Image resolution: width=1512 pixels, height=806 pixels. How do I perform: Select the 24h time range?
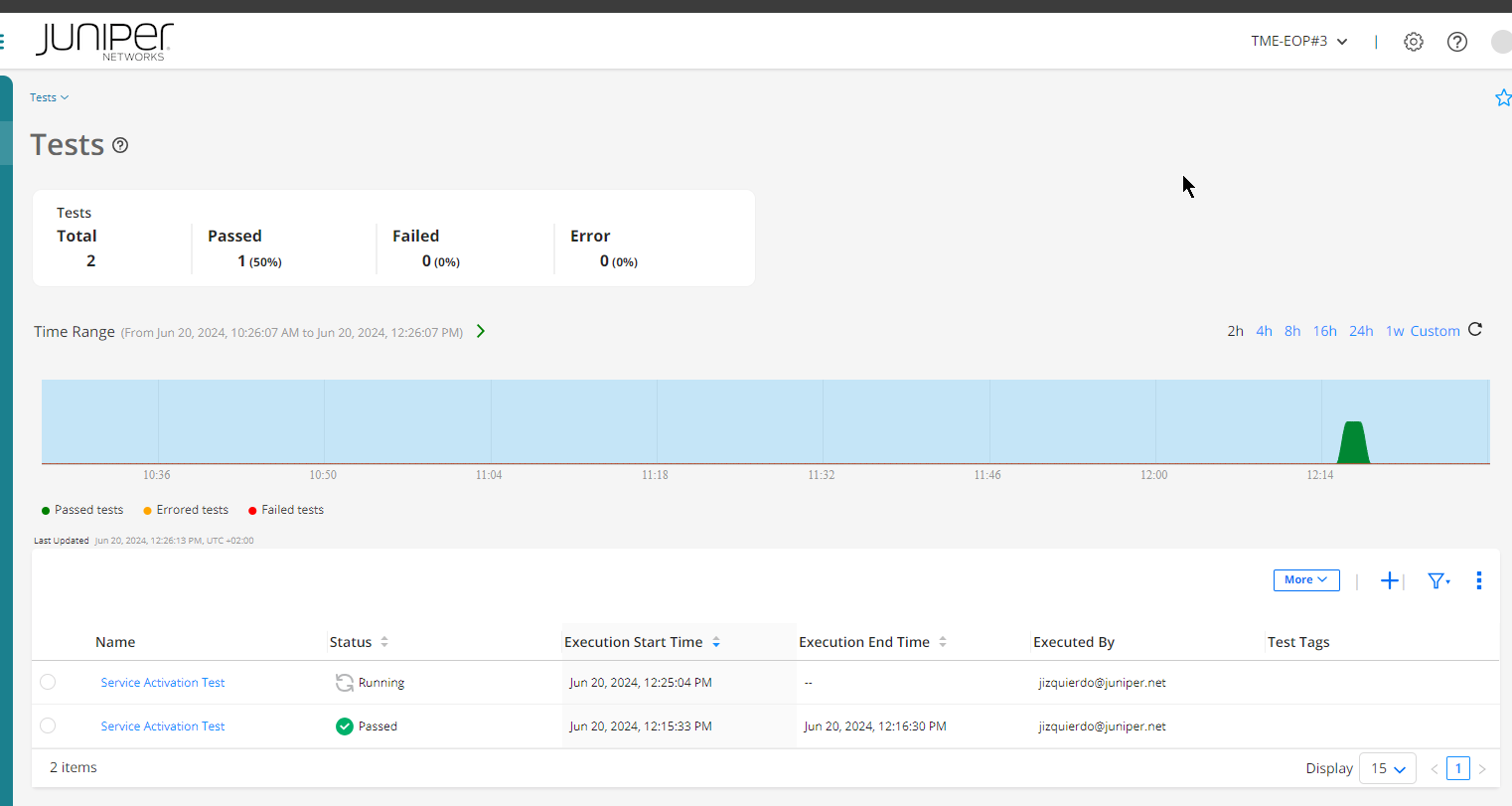click(1360, 331)
